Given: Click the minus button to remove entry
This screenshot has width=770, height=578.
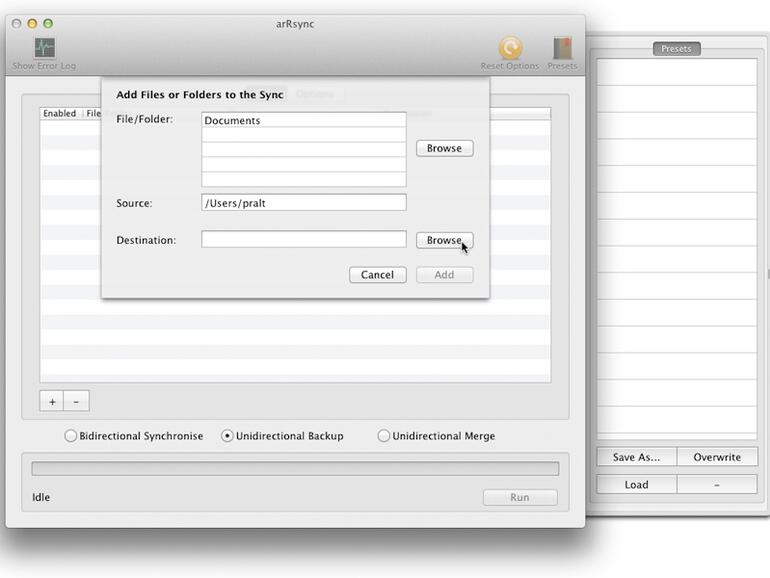Looking at the screenshot, I should click(x=76, y=402).
